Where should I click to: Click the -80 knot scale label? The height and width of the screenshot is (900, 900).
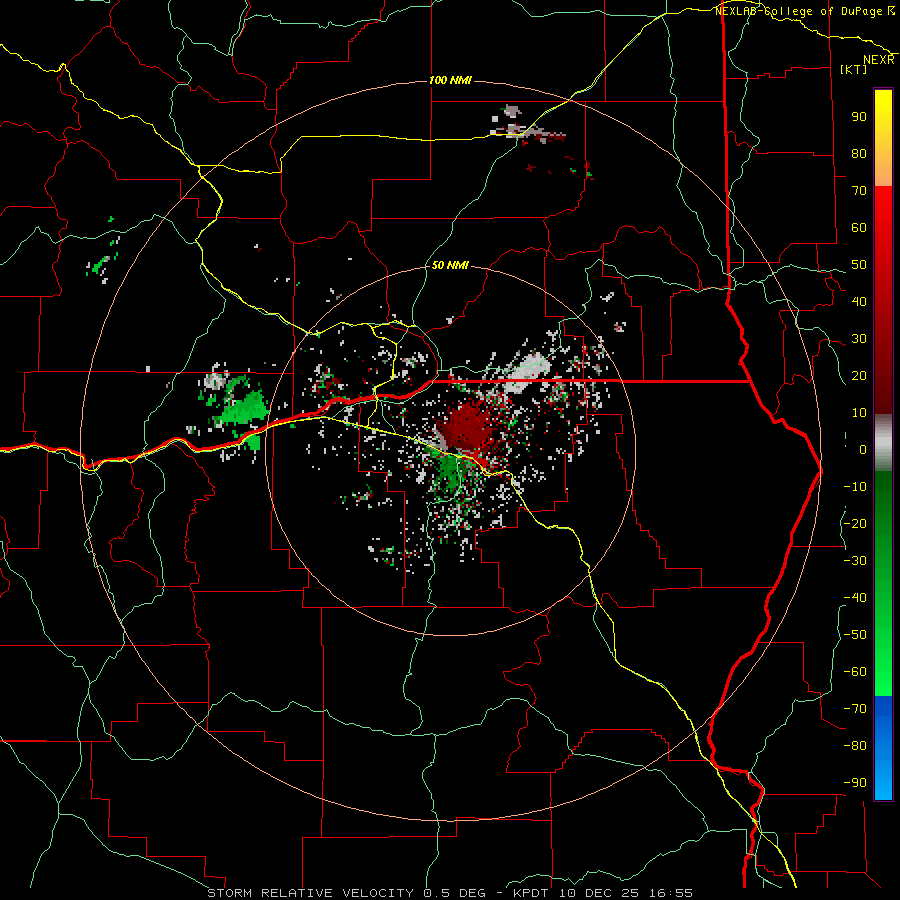[855, 746]
